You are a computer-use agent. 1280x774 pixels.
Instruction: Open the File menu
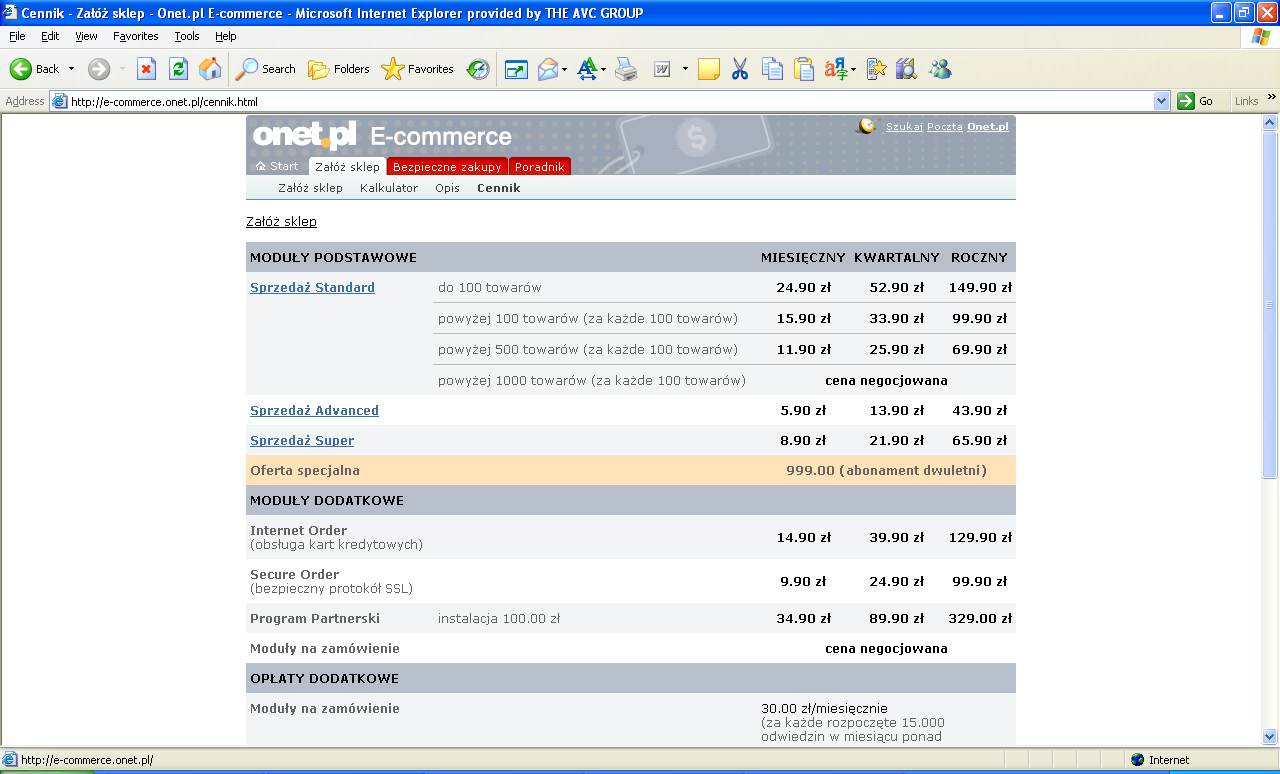click(x=17, y=36)
